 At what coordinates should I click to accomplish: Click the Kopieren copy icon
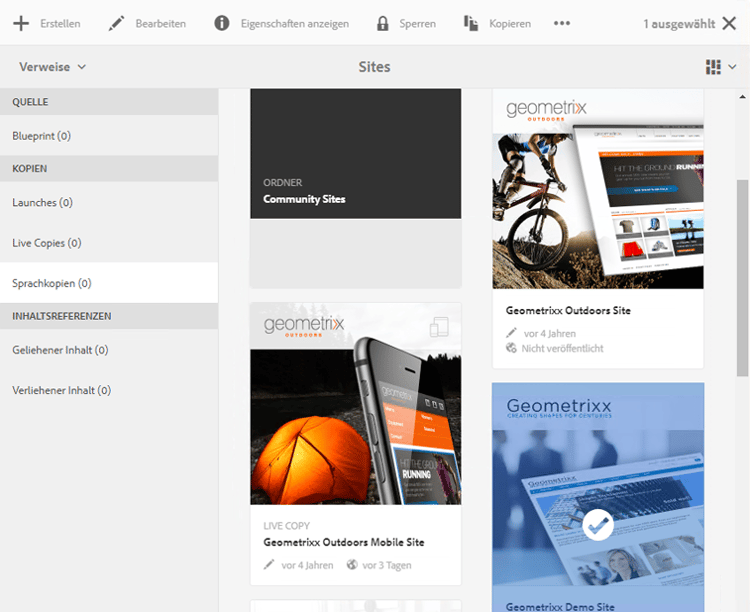[x=471, y=23]
